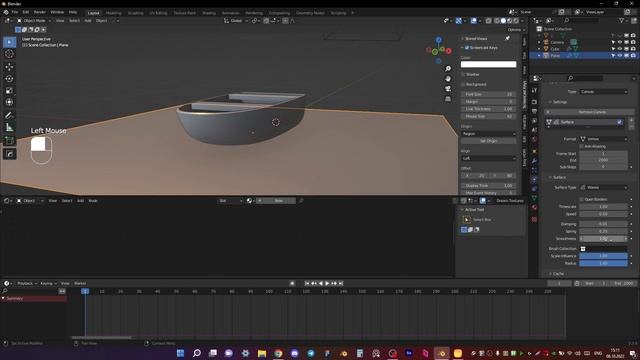Activate the Select Box tool

[x=9, y=42]
